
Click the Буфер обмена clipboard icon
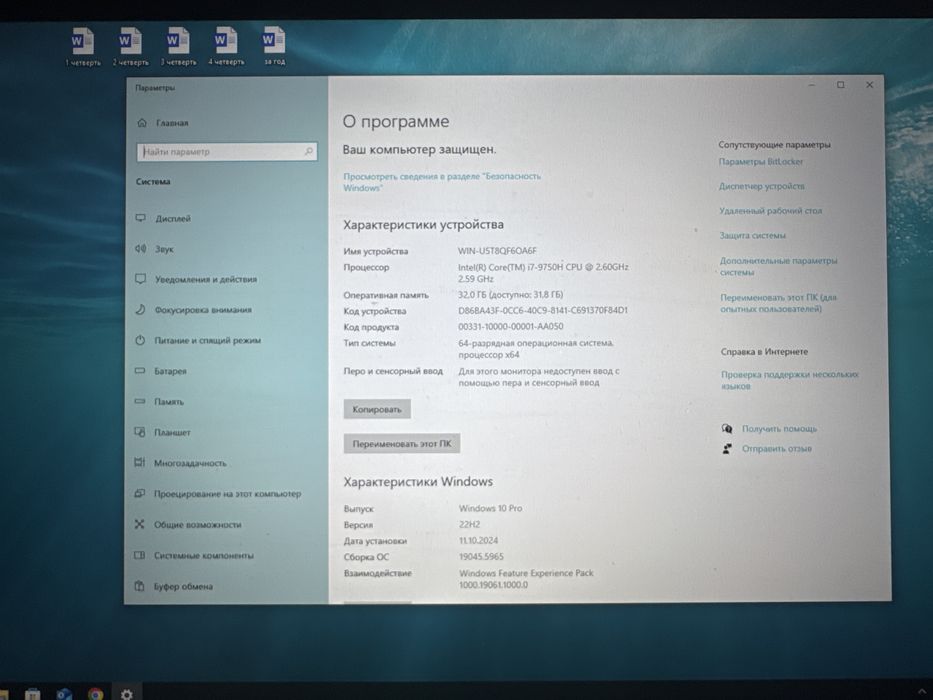point(139,586)
